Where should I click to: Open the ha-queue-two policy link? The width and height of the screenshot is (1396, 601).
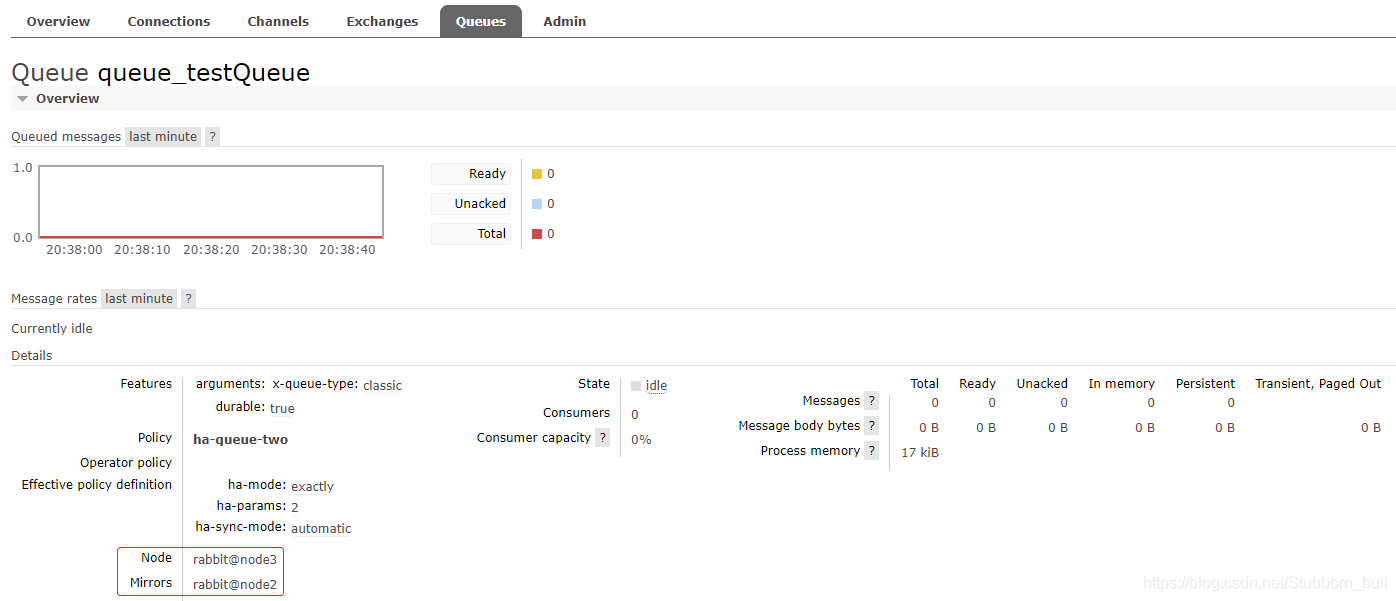(x=240, y=439)
